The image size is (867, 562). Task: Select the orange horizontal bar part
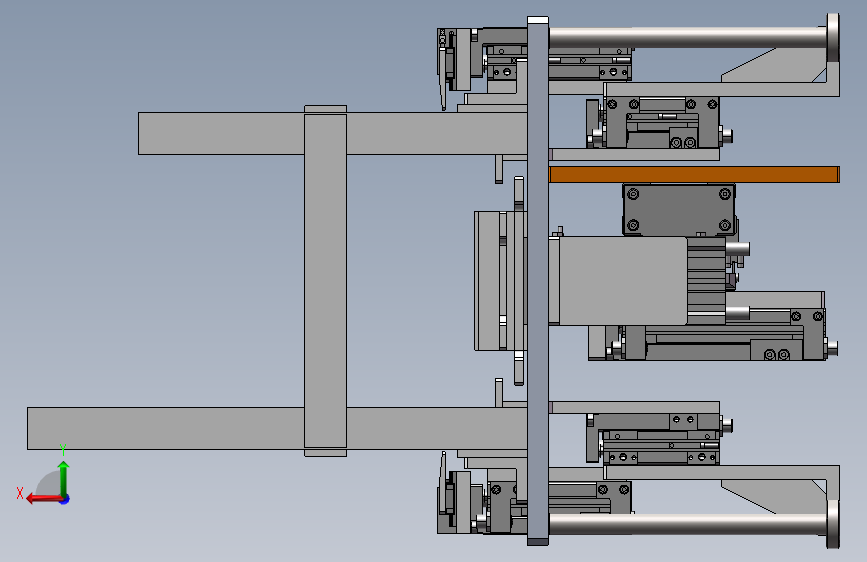click(694, 174)
